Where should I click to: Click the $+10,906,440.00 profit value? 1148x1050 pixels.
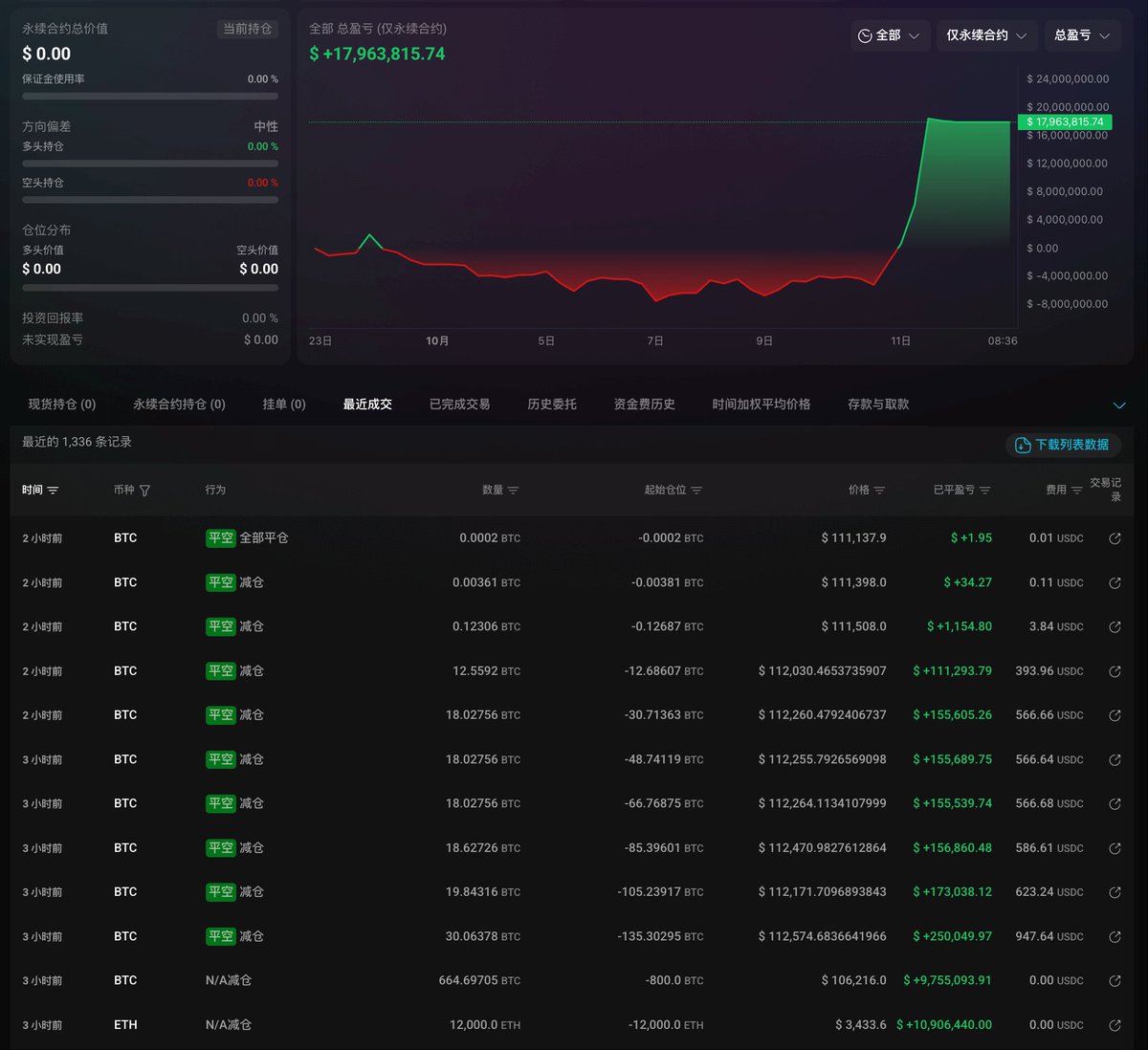click(944, 1025)
